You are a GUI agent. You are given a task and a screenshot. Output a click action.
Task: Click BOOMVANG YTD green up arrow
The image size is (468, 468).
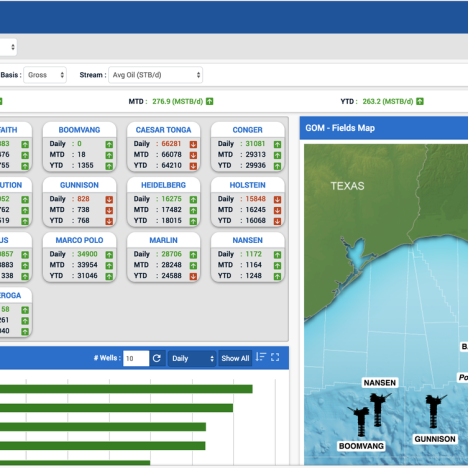109,166
